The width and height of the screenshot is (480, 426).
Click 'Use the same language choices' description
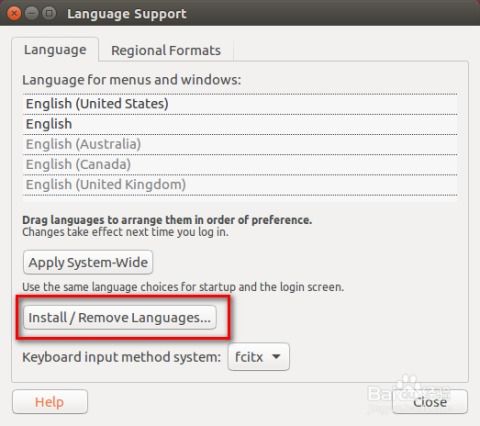[183, 287]
